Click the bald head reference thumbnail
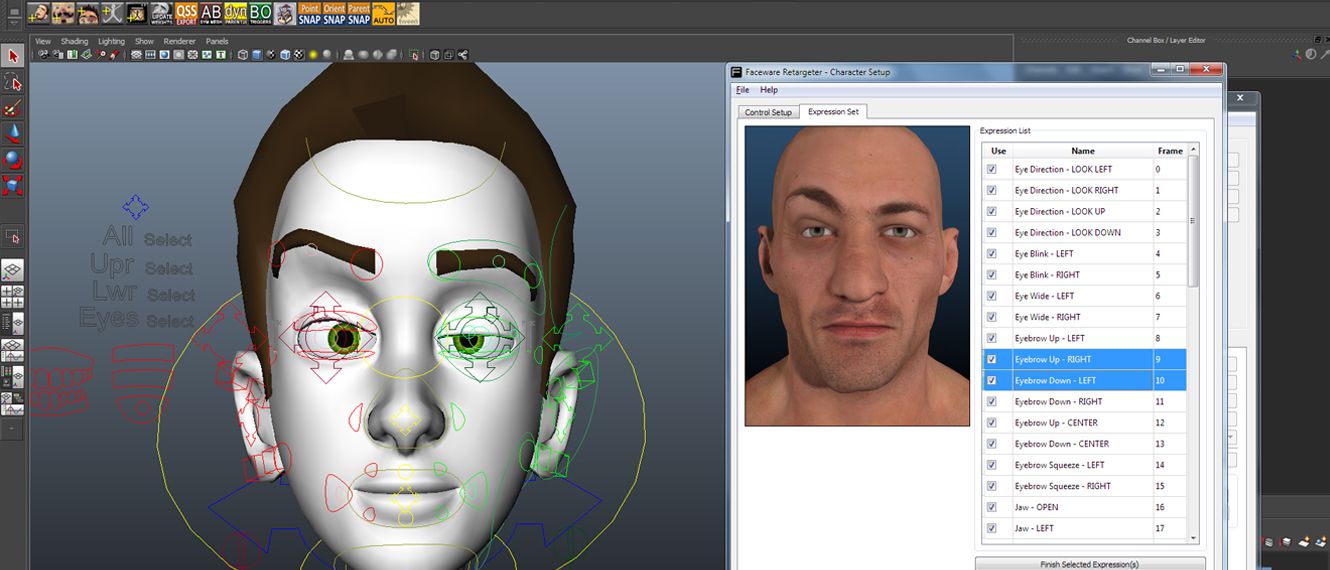 click(x=857, y=275)
